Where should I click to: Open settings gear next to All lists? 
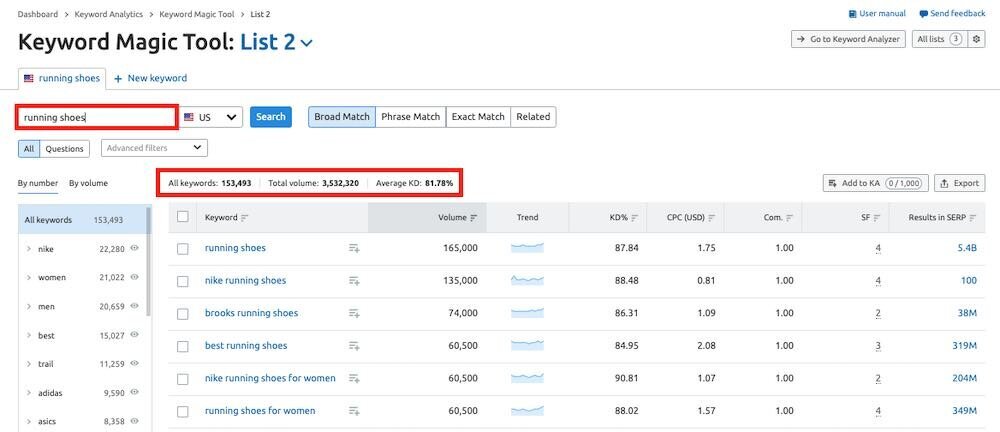(976, 39)
